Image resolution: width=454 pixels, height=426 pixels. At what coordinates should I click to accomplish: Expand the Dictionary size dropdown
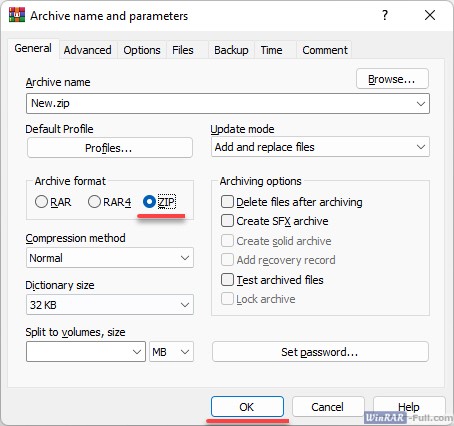pyautogui.click(x=185, y=305)
